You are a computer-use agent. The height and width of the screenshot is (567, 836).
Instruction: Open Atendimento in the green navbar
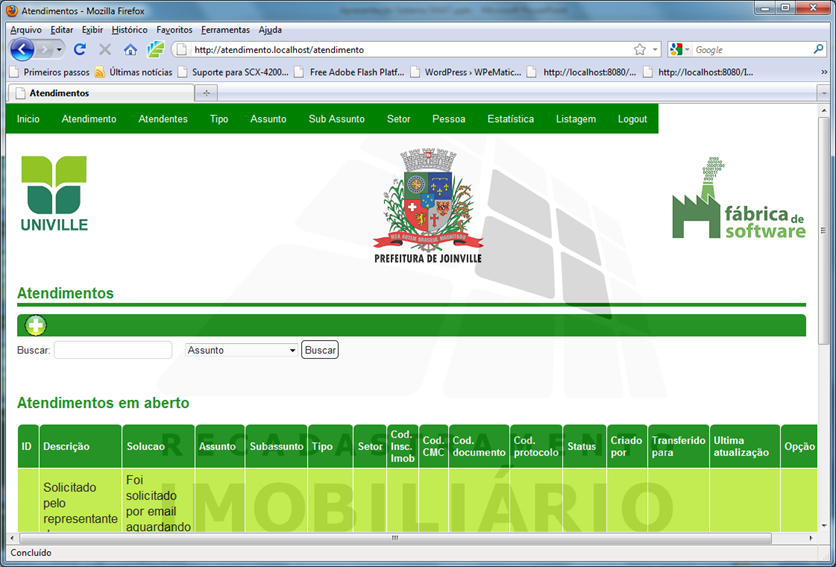click(89, 119)
